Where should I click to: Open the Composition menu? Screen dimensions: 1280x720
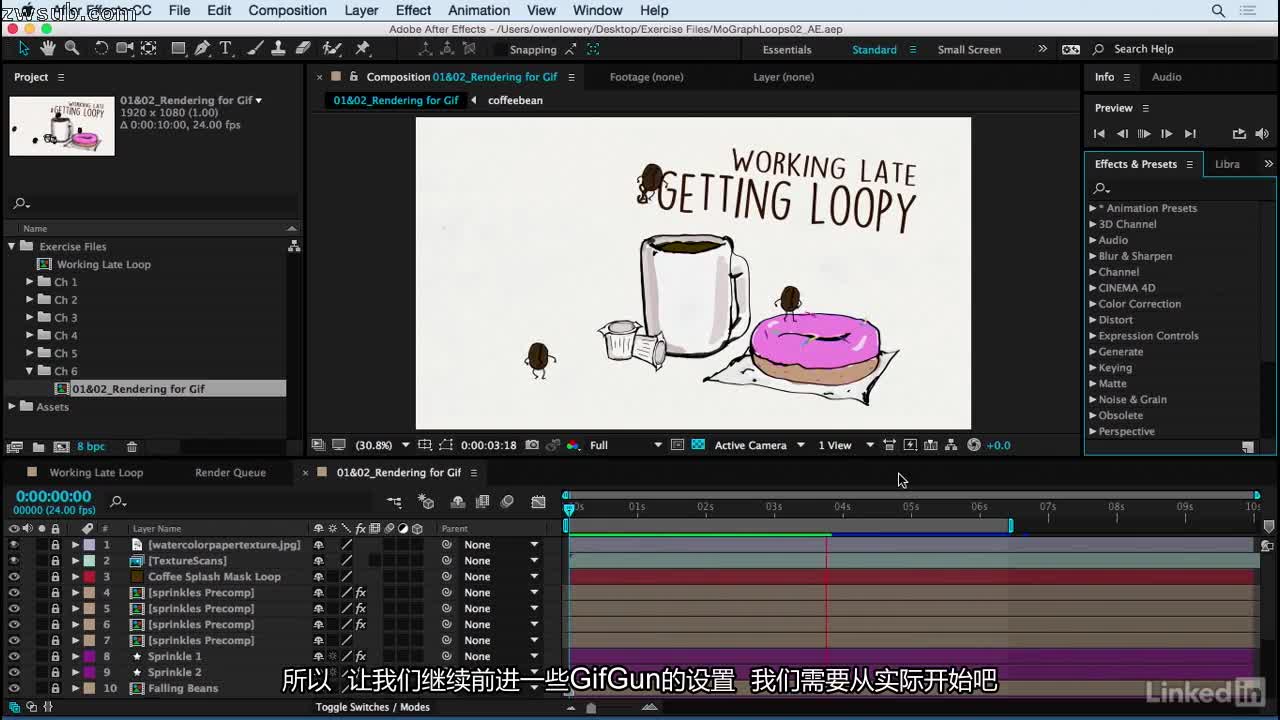287,10
